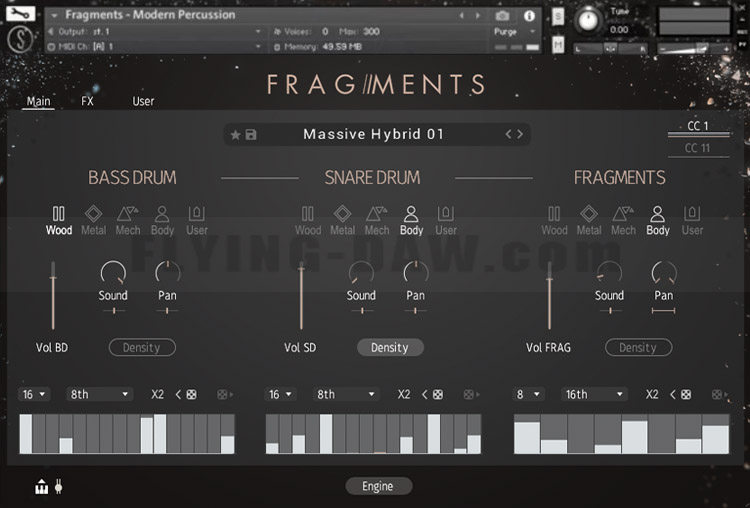The height and width of the screenshot is (508, 750).
Task: Open the MIDI Ch dropdown
Action: click(155, 46)
